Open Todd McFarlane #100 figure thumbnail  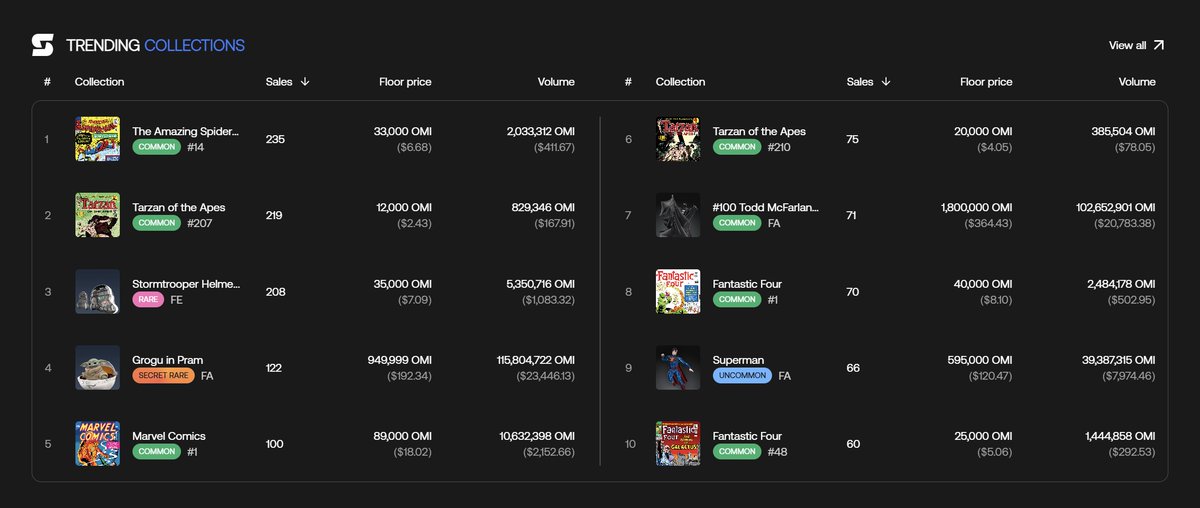click(x=678, y=215)
